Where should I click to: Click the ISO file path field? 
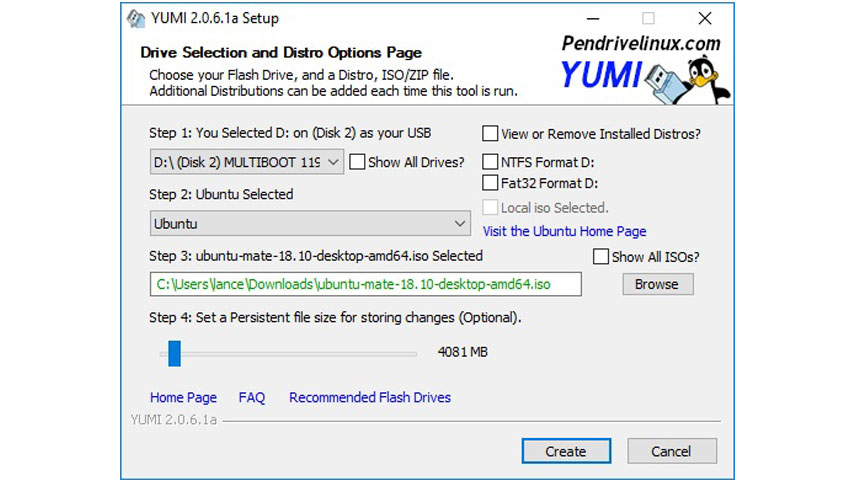pyautogui.click(x=366, y=284)
